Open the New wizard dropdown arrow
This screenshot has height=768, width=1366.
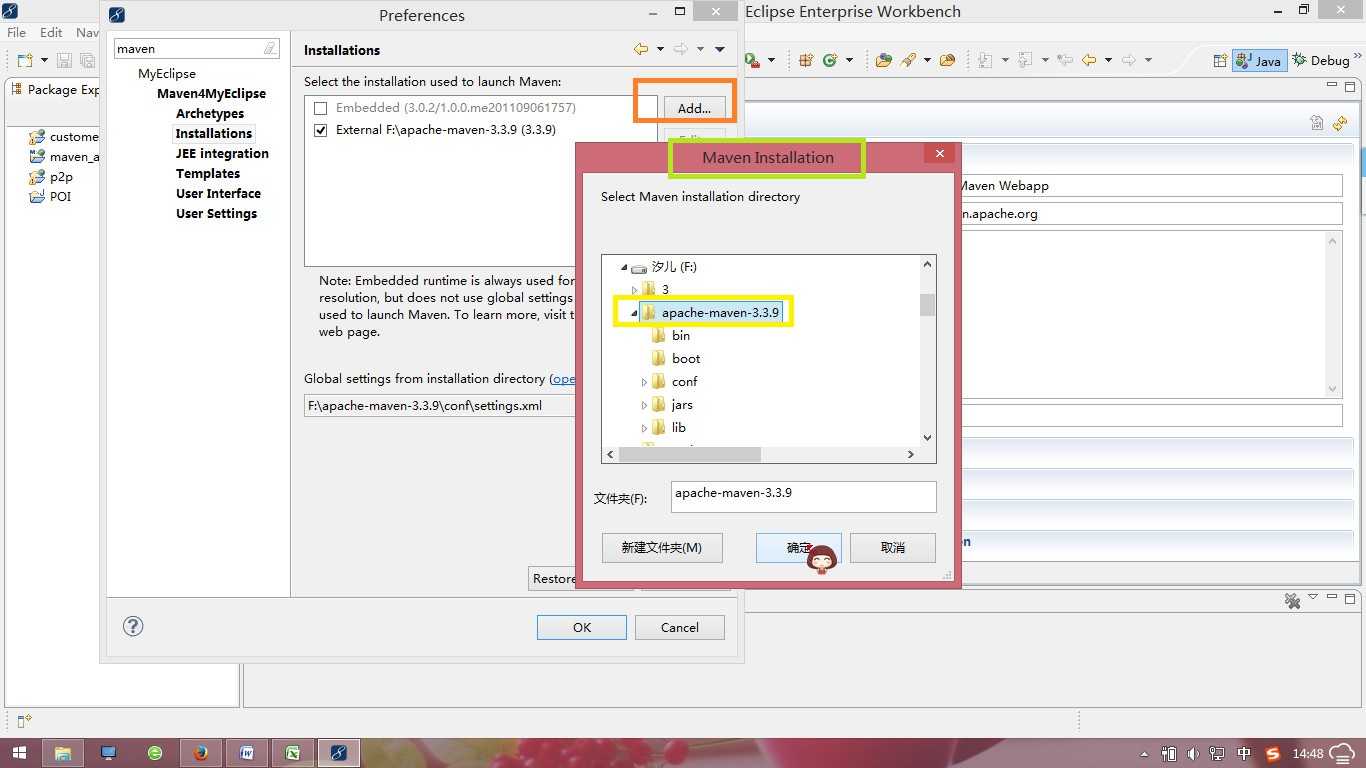42,60
